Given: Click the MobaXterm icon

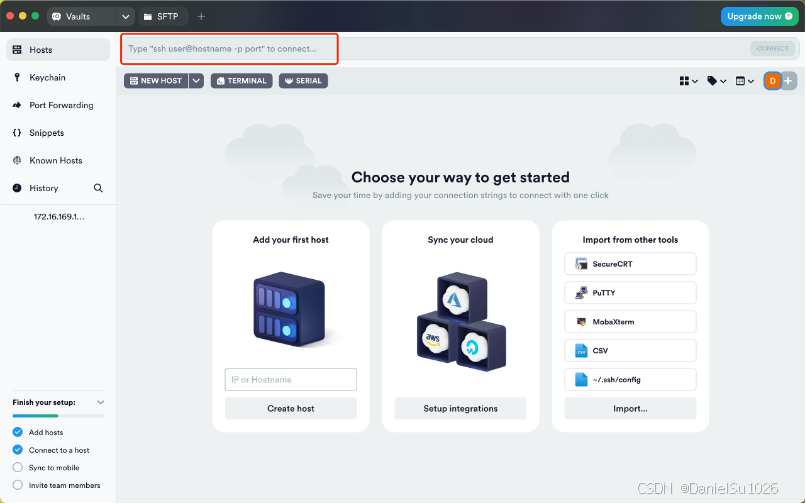Looking at the screenshot, I should (x=581, y=322).
